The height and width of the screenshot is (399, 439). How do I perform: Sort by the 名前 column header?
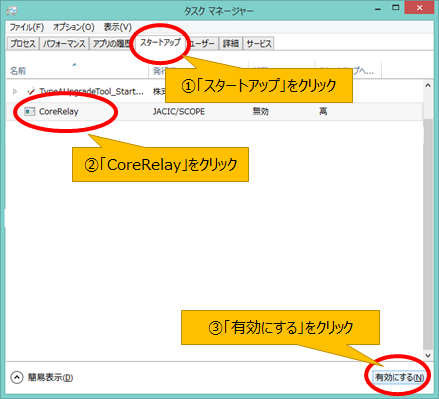pos(77,71)
